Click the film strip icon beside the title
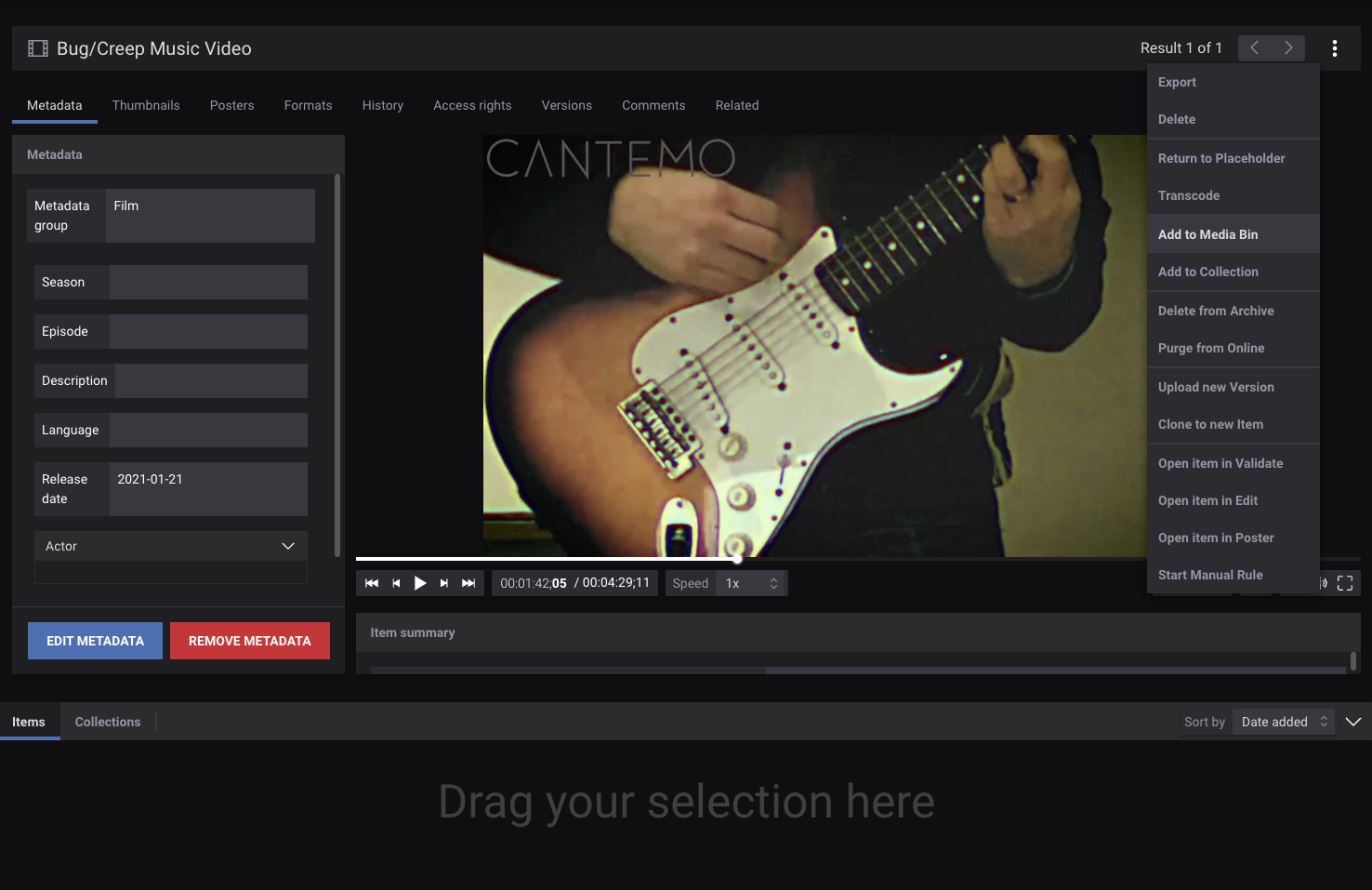1372x890 pixels. (x=38, y=48)
